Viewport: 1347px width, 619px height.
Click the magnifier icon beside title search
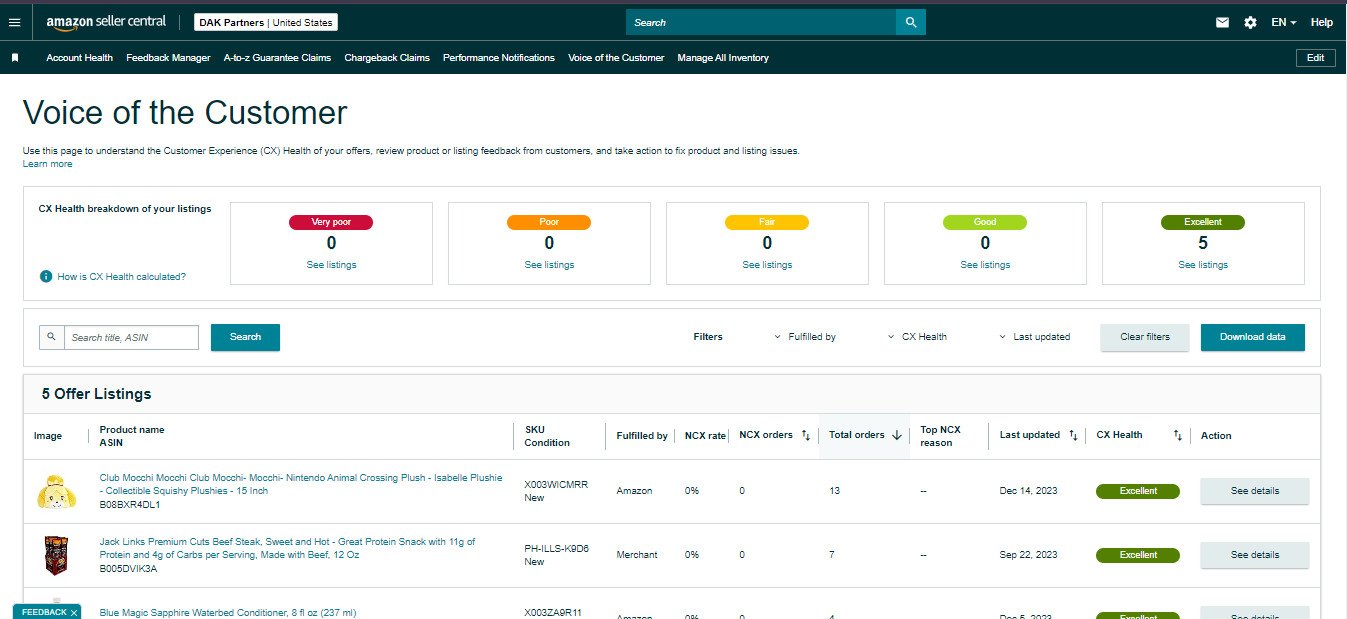[x=51, y=337]
